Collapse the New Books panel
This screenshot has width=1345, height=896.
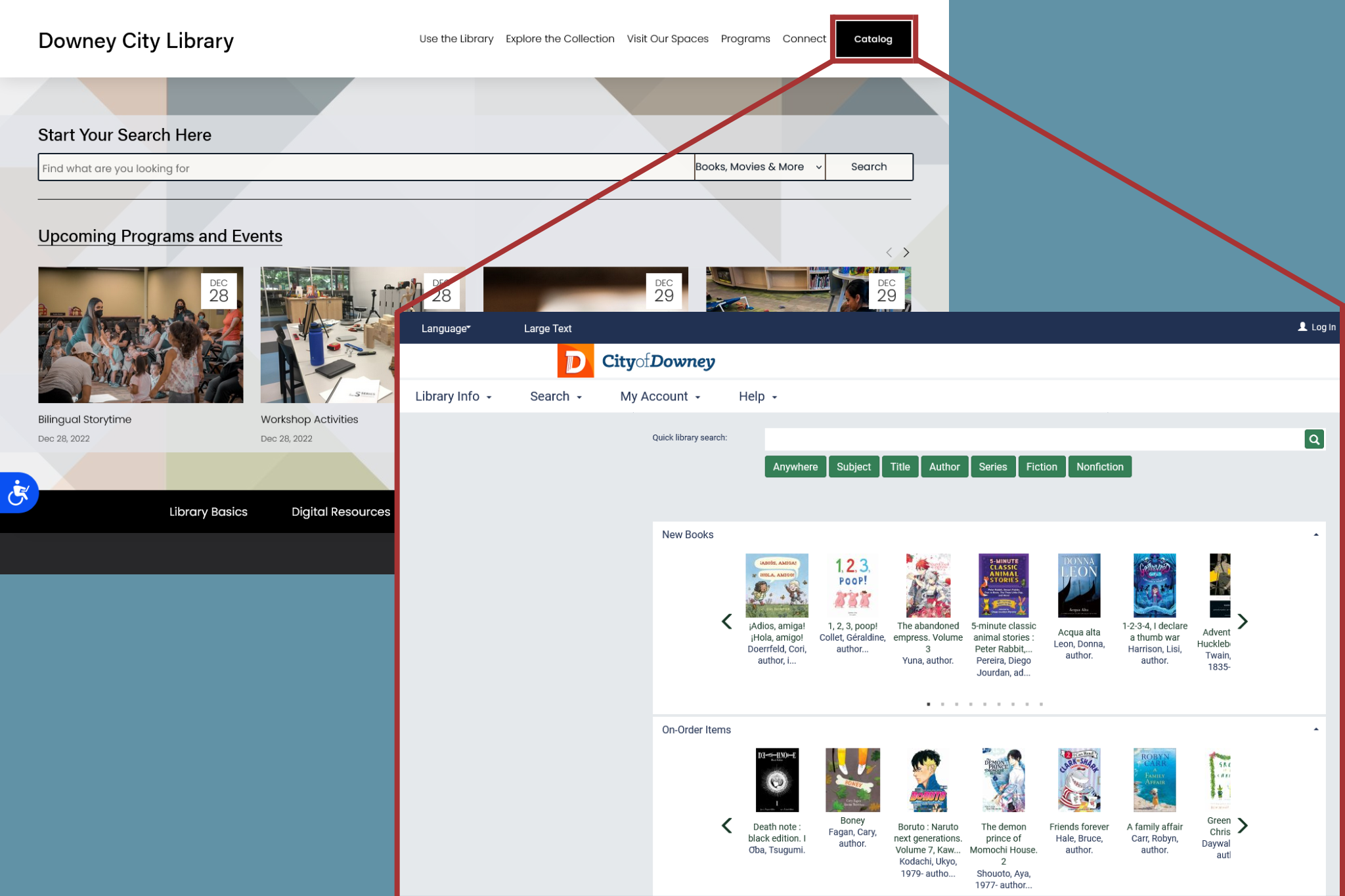pyautogui.click(x=1315, y=534)
